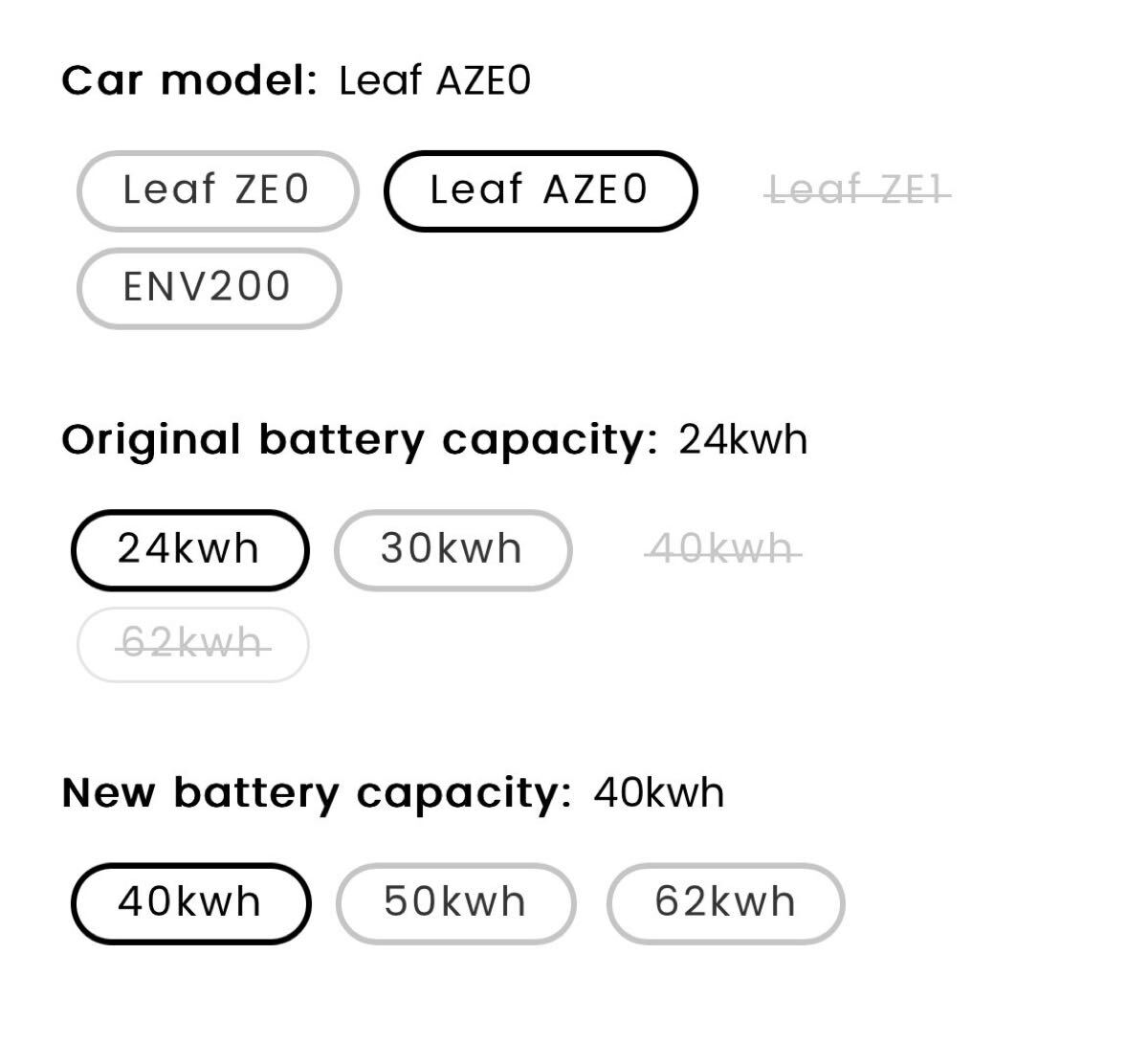Pick the ENV200 car model
The height and width of the screenshot is (1043, 1148).
click(x=208, y=287)
